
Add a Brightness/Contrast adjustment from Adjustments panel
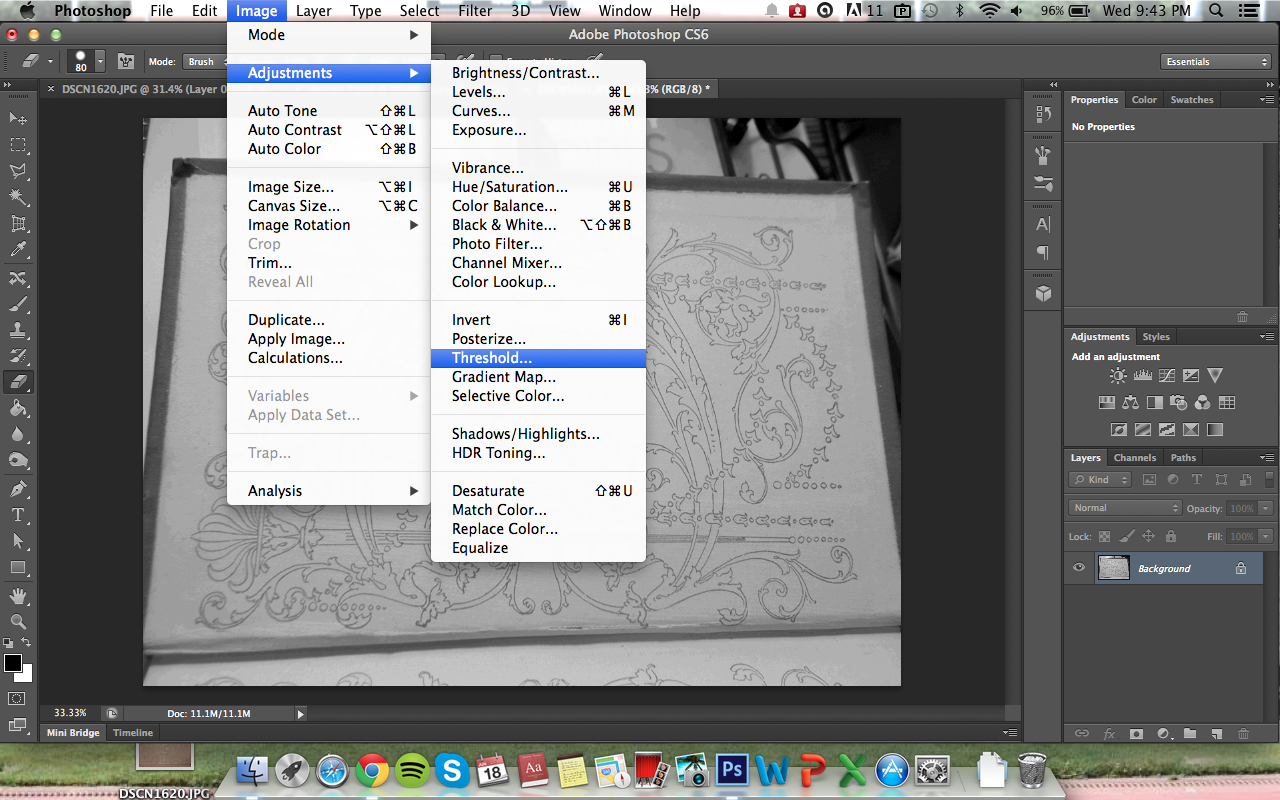[1119, 376]
